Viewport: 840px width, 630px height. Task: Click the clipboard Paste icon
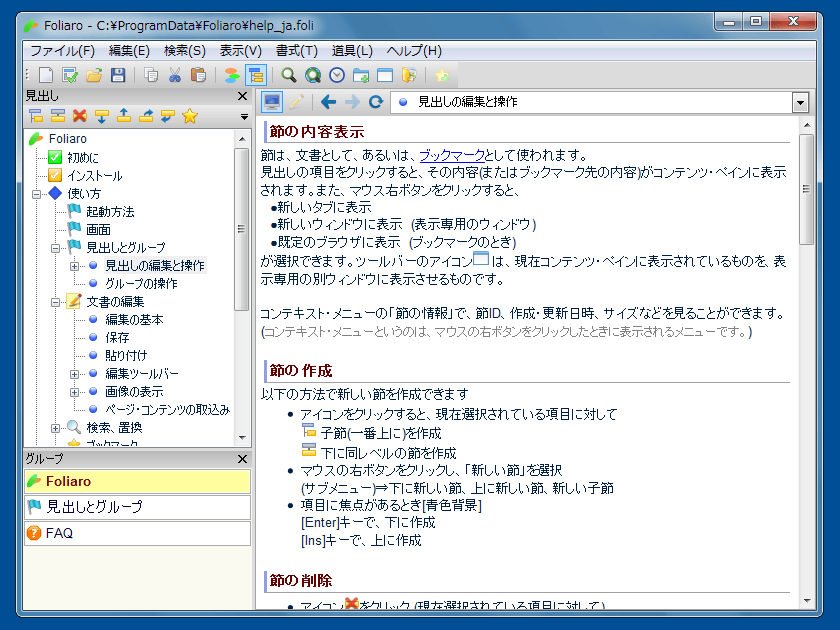199,75
